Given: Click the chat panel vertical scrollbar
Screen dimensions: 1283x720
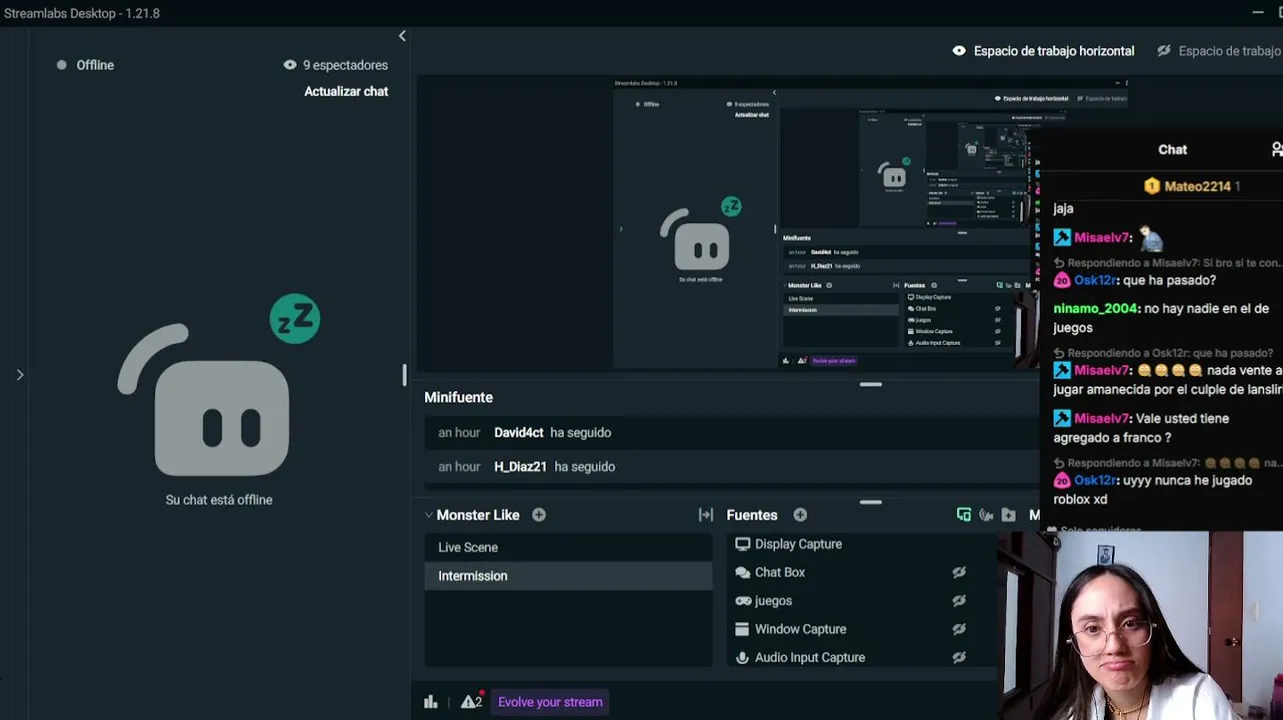Looking at the screenshot, I should click(404, 375).
